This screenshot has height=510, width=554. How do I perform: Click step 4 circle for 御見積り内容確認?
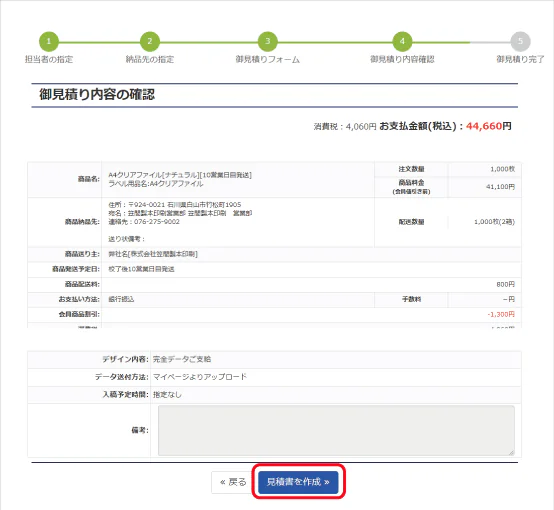coord(402,41)
